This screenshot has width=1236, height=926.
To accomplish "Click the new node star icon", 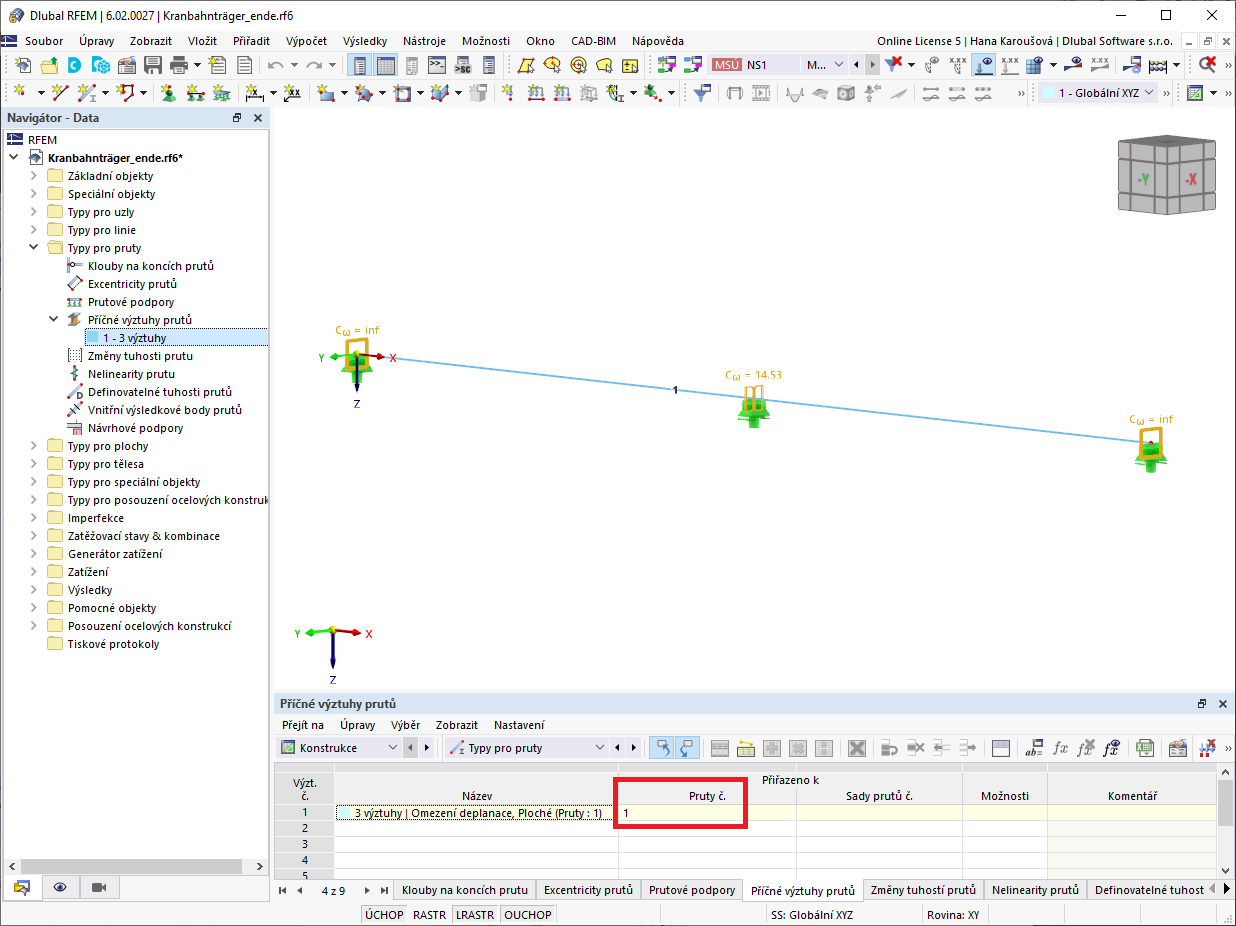I will (x=20, y=93).
